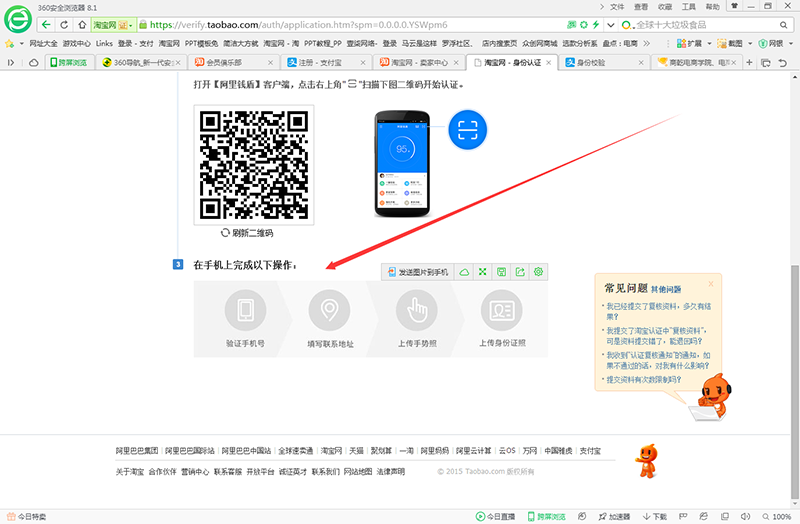Open the 查看 menu
The height and width of the screenshot is (524, 800).
641,7
